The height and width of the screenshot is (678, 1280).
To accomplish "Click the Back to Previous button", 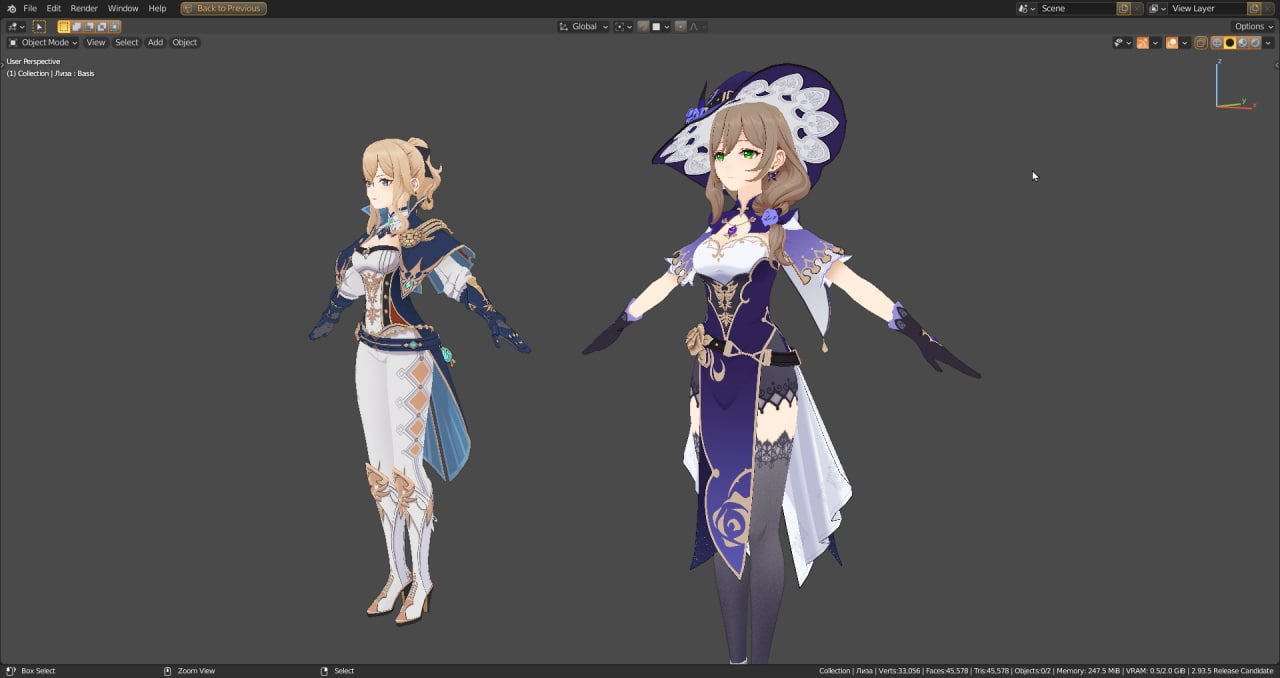I will pos(223,8).
